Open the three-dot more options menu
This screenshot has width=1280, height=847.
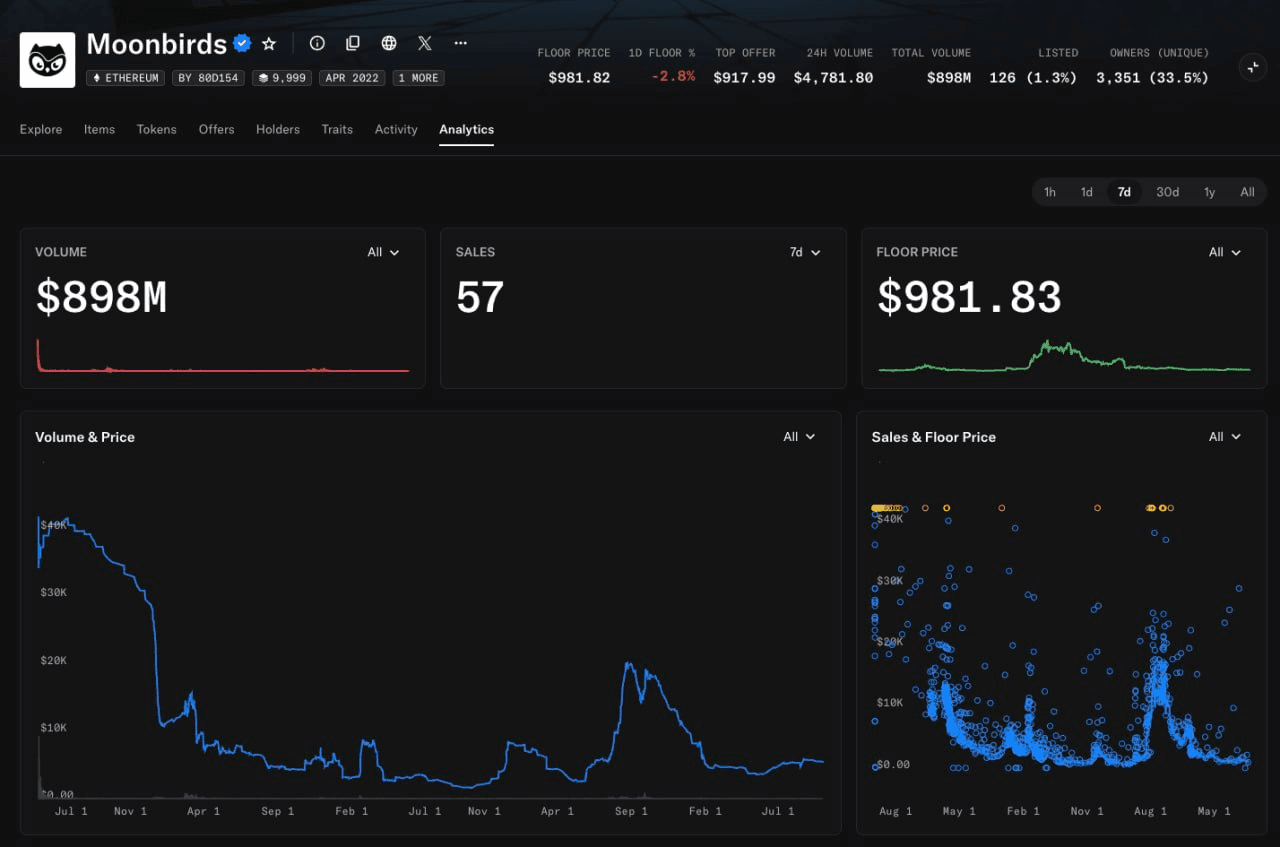[461, 43]
